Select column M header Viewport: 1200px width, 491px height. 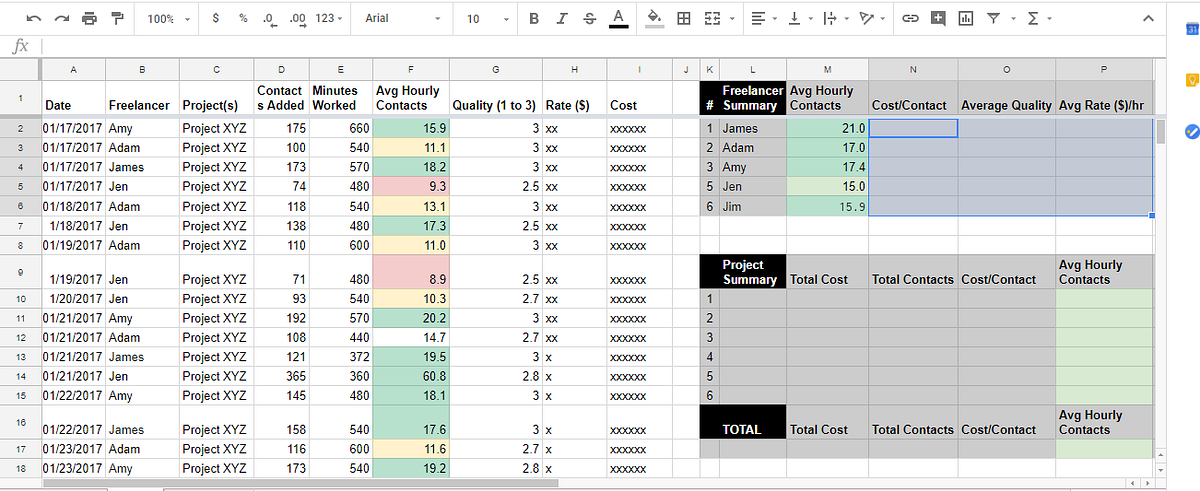pyautogui.click(x=827, y=69)
